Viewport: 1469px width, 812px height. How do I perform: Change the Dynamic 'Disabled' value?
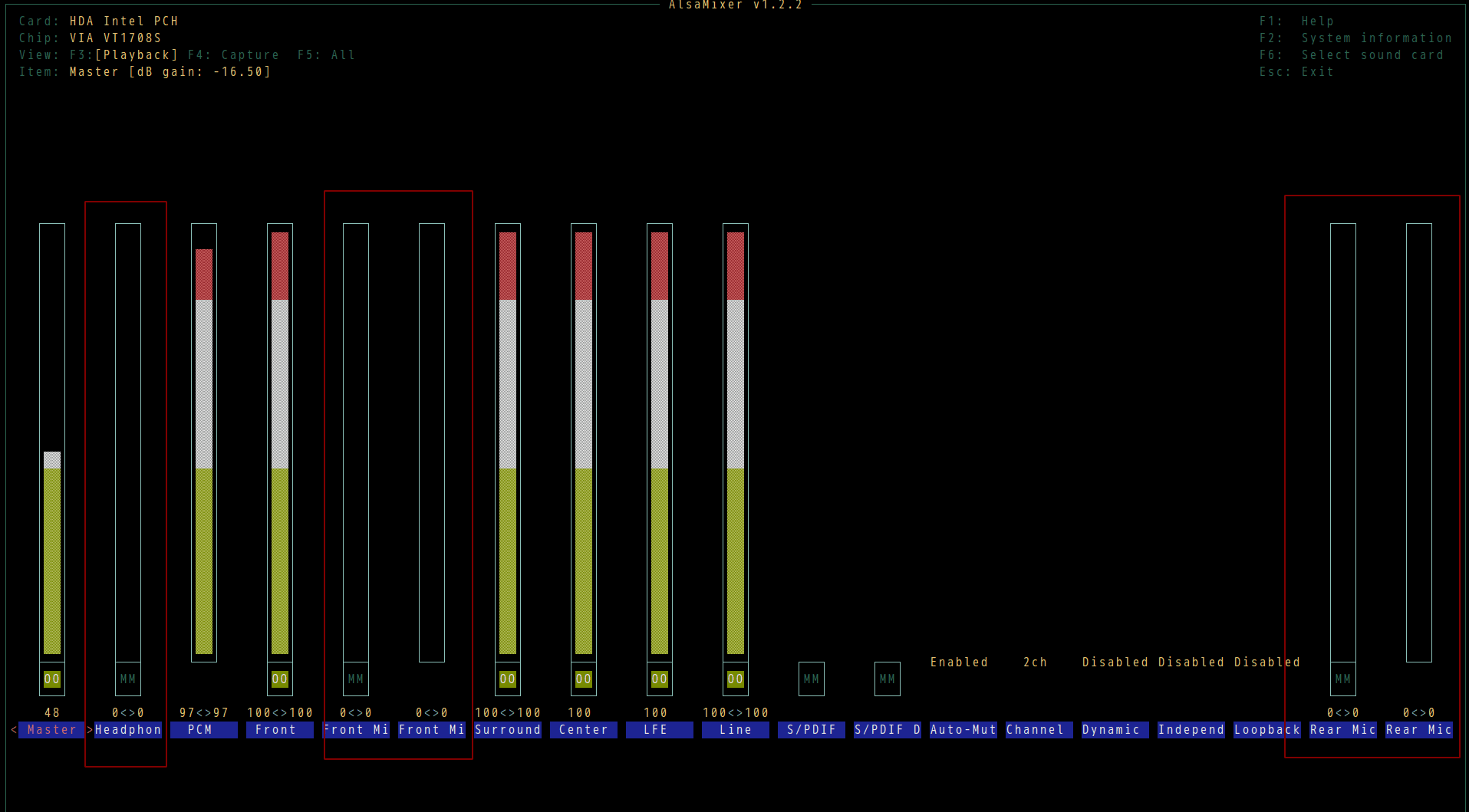pos(1115,662)
